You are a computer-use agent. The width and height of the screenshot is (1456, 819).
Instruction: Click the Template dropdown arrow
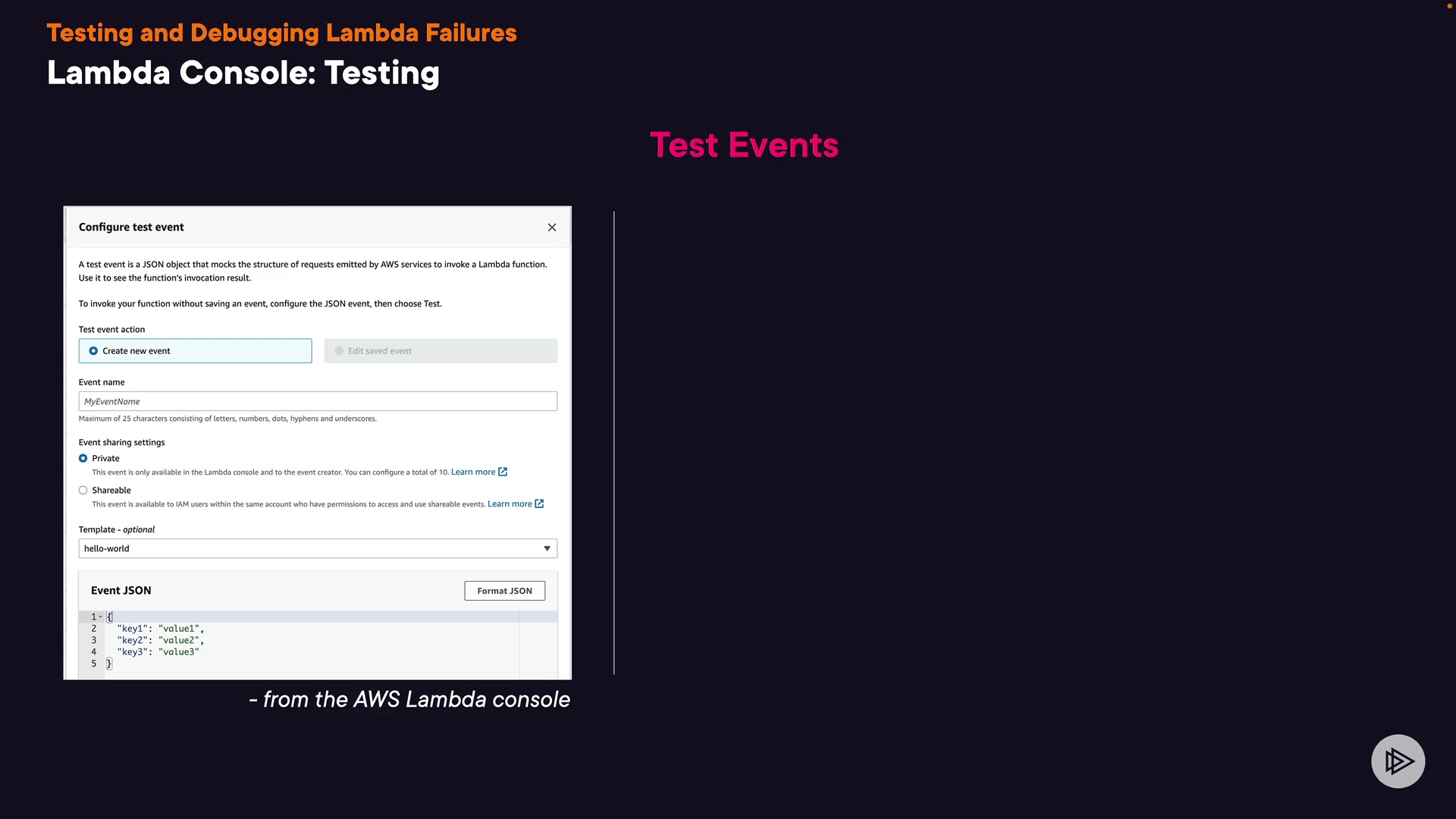coord(547,548)
